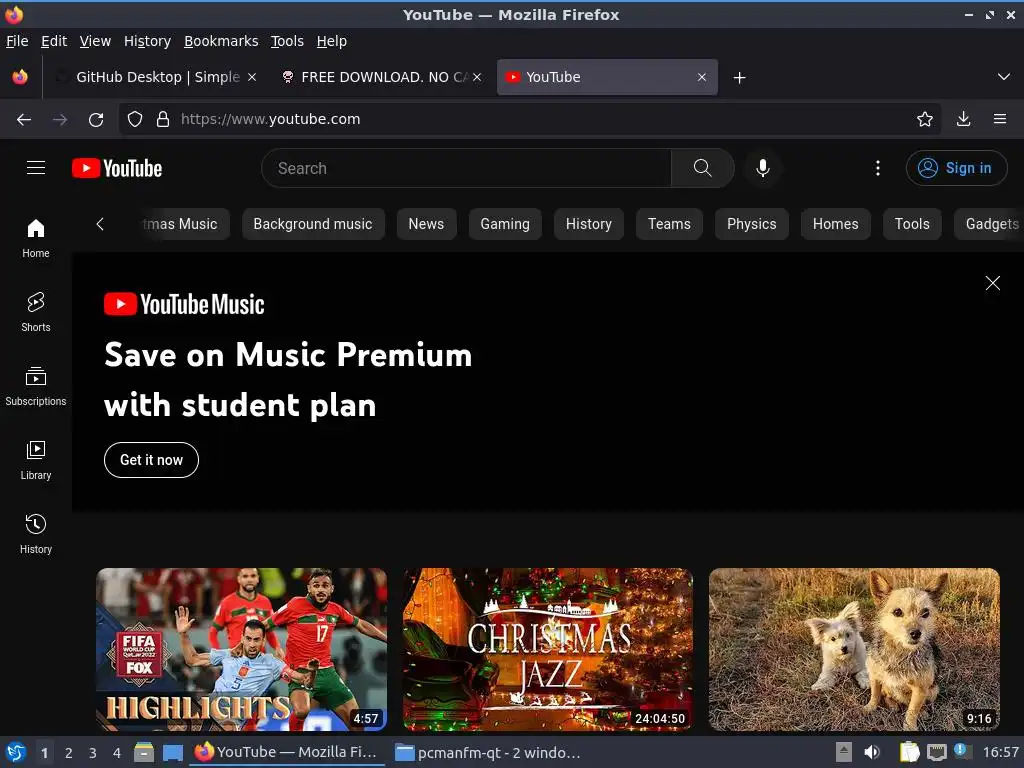This screenshot has width=1024, height=768.
Task: Open Subscriptions in the sidebar
Action: (35, 387)
